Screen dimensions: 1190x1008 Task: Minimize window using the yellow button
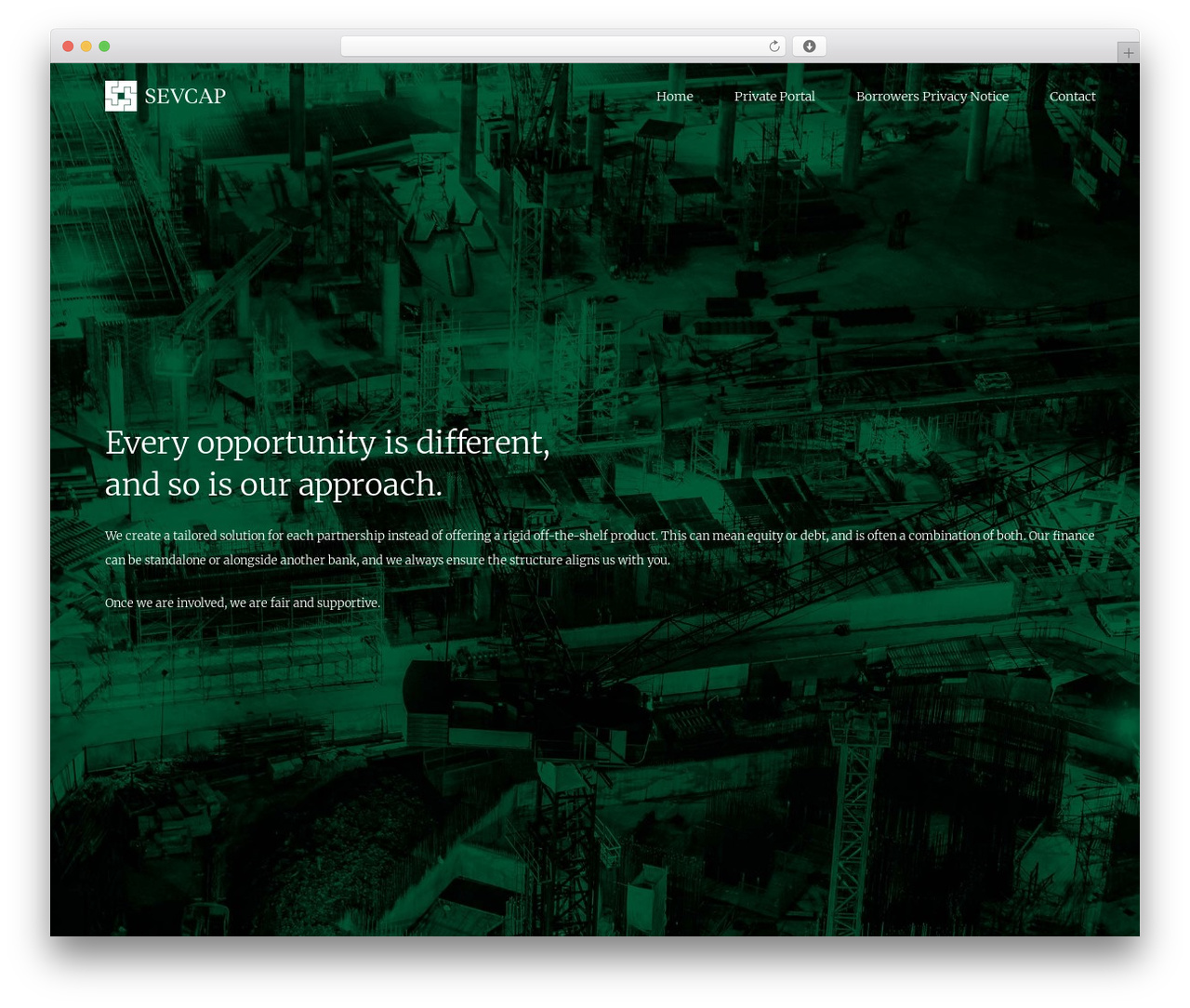[86, 46]
